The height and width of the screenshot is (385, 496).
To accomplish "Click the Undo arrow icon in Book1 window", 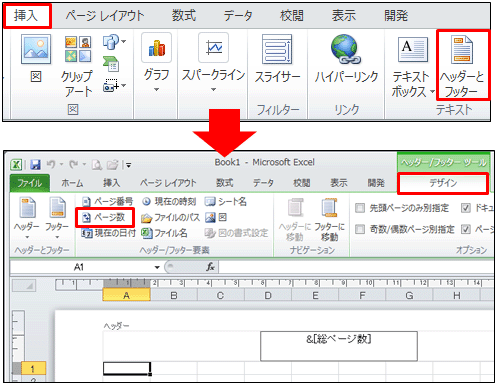I will point(51,164).
